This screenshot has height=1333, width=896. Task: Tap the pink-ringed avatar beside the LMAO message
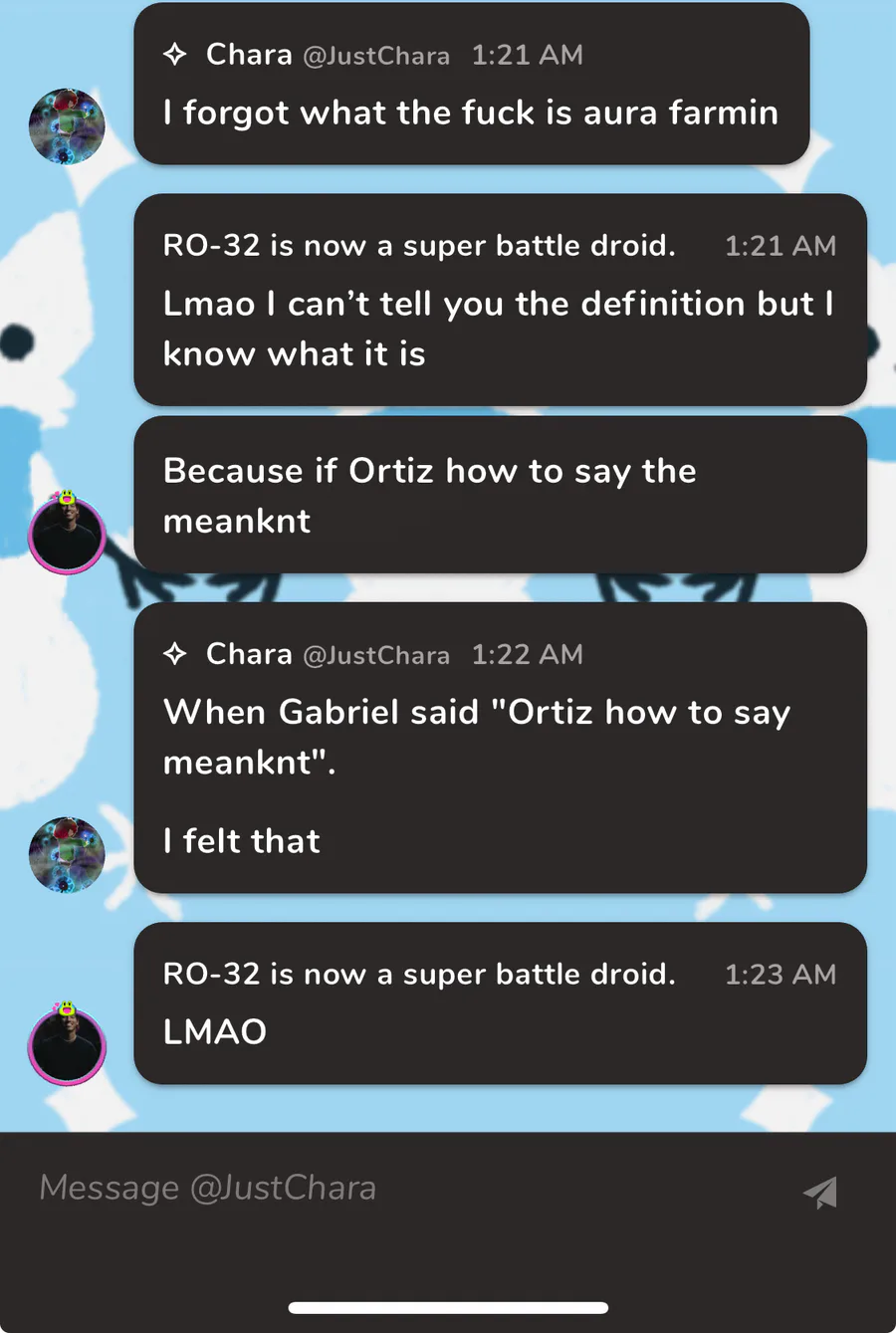(67, 1044)
